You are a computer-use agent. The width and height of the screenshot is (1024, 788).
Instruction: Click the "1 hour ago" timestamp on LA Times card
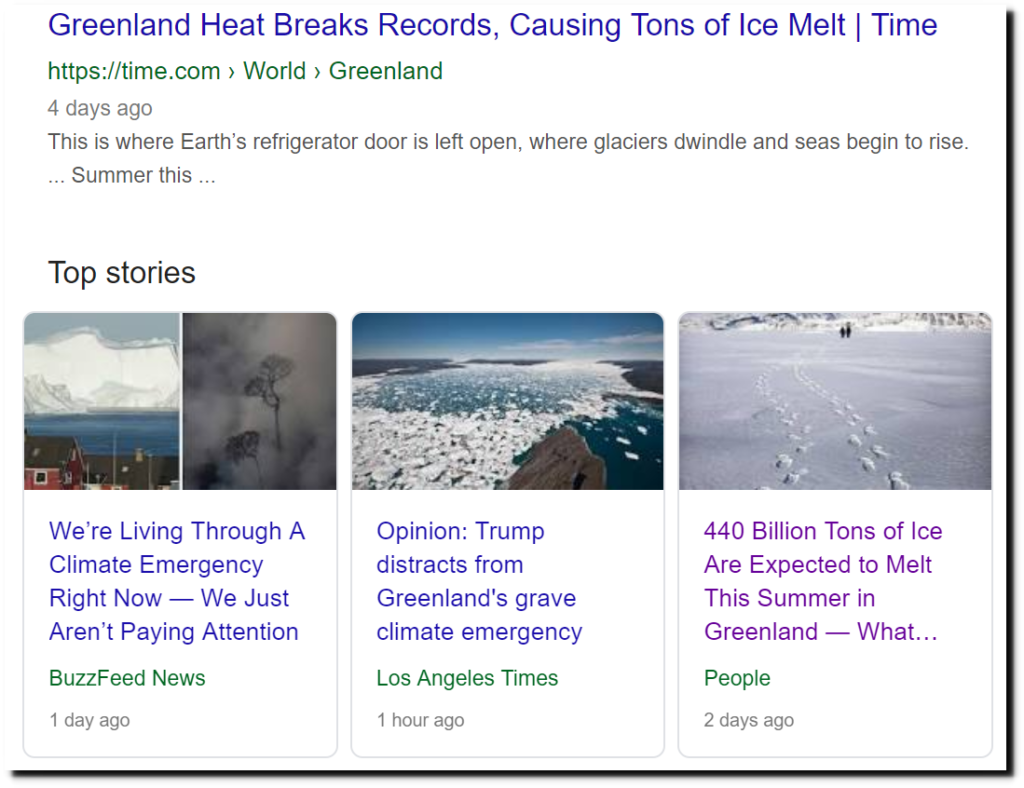pyautogui.click(x=420, y=720)
